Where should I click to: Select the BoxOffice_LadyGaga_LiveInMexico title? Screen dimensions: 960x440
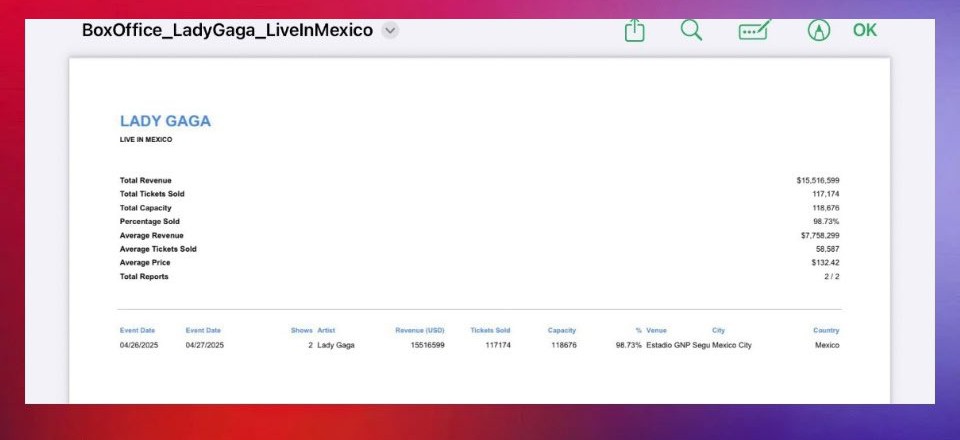coord(227,30)
